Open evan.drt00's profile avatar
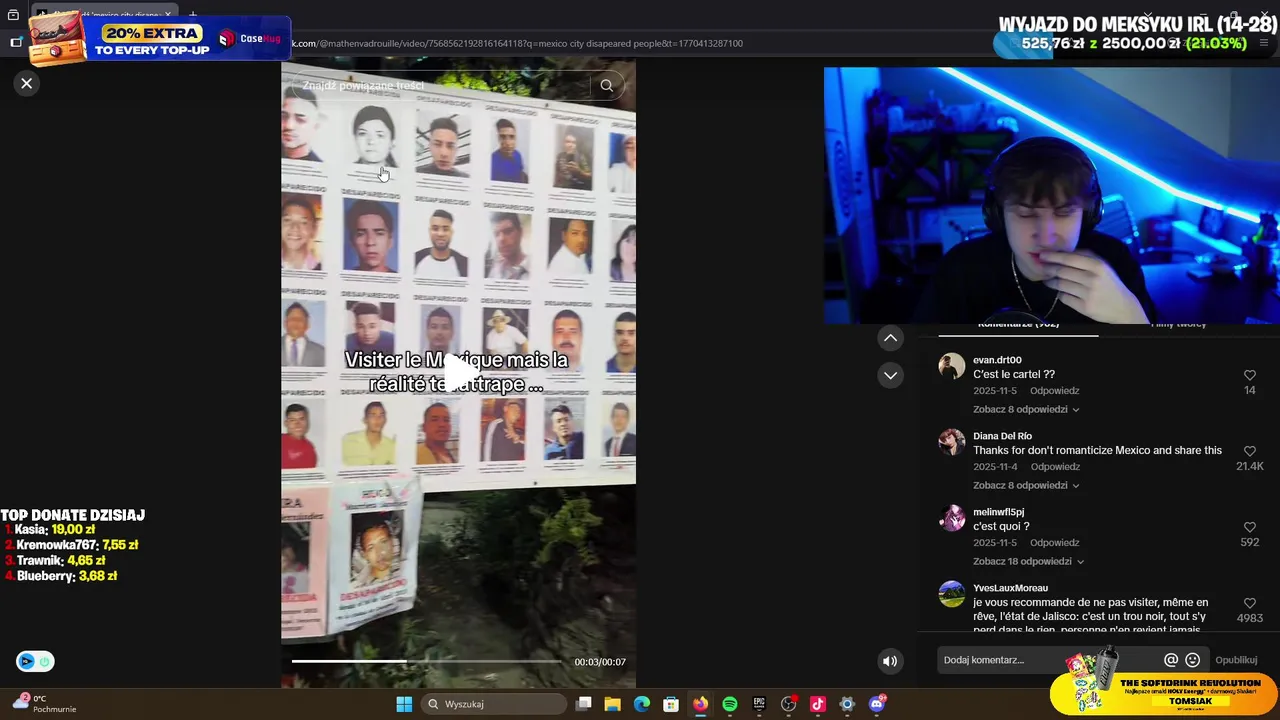The image size is (1280, 720). [x=951, y=366]
